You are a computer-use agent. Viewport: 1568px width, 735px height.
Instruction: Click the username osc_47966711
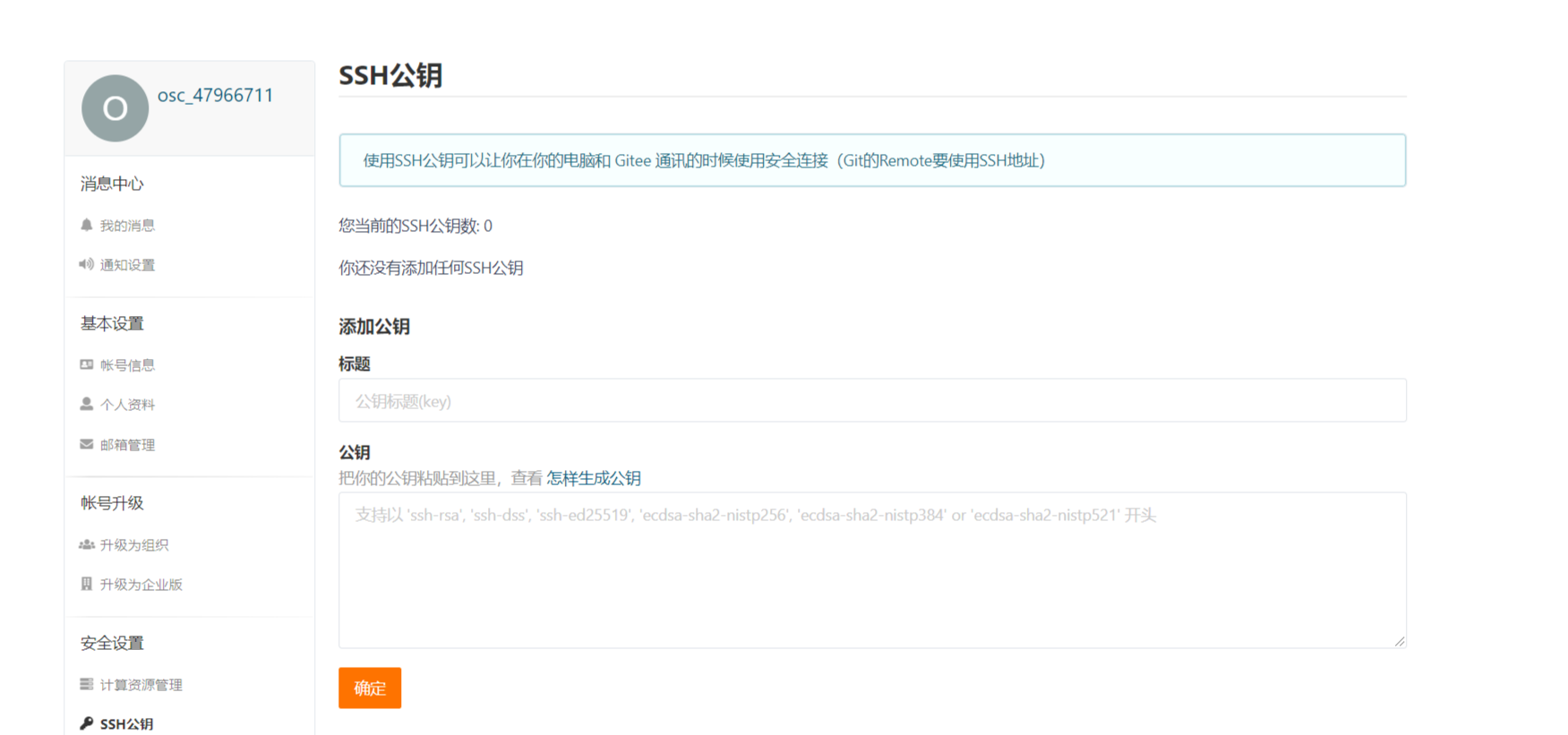click(x=216, y=95)
